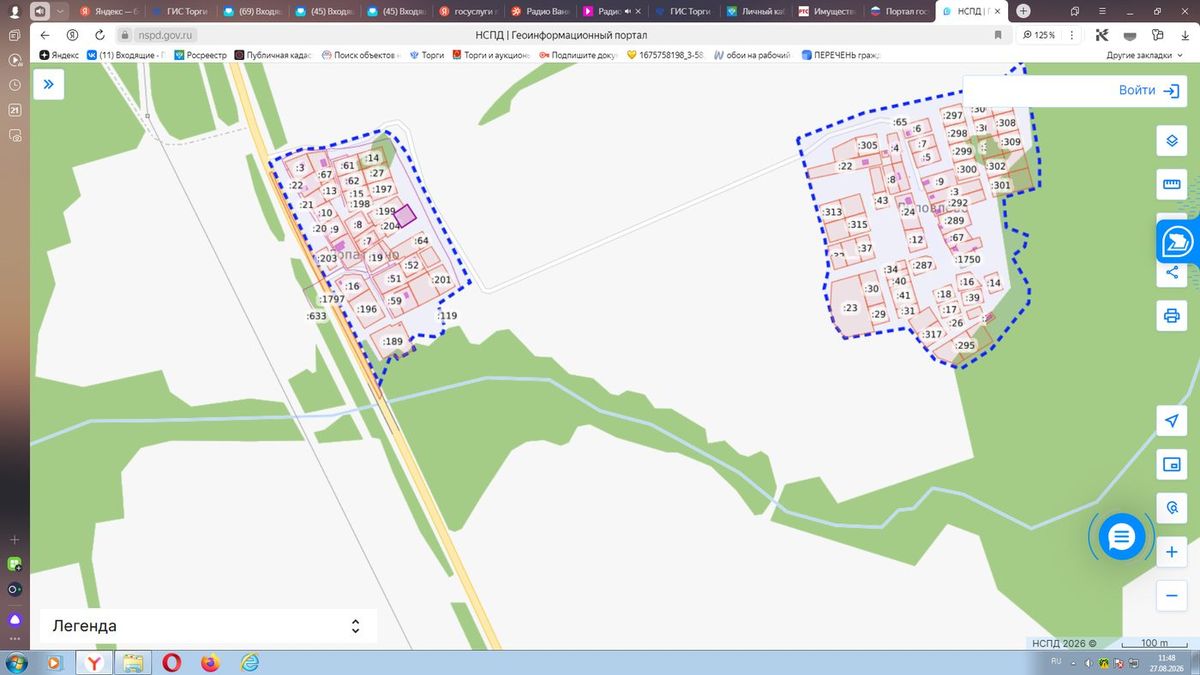This screenshot has height=675, width=1200.
Task: Zoom in the map with plus
Action: pyautogui.click(x=1171, y=552)
